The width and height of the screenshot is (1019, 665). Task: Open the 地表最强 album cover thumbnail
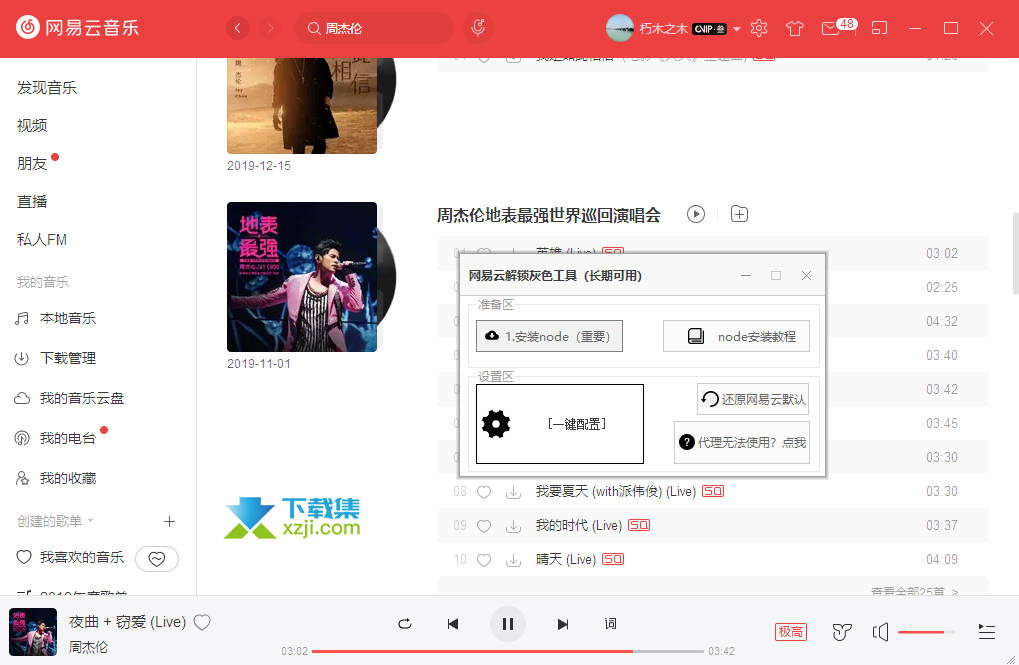302,277
